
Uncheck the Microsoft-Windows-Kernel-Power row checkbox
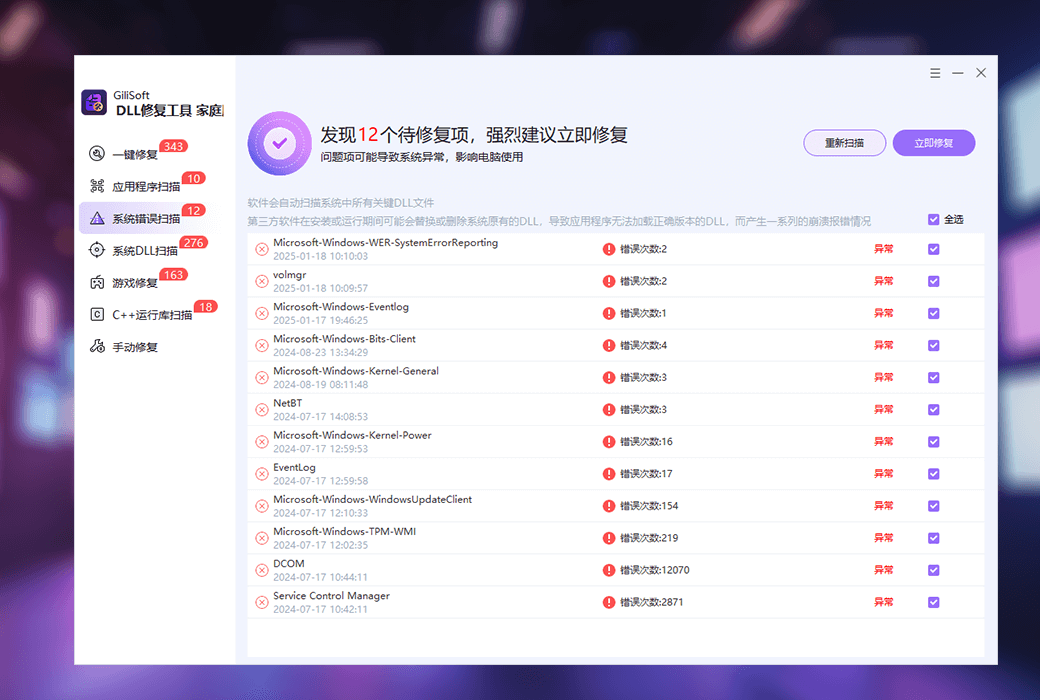pyautogui.click(x=934, y=442)
